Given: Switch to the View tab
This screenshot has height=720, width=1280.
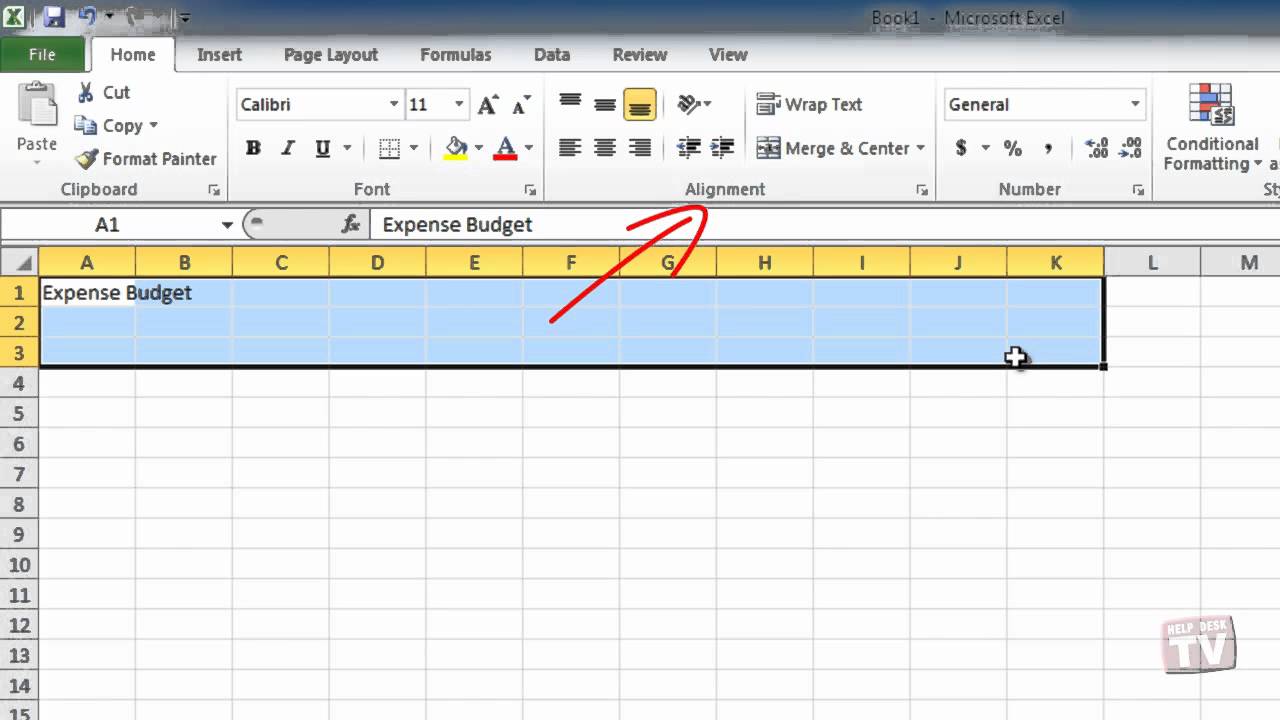Looking at the screenshot, I should click(727, 55).
